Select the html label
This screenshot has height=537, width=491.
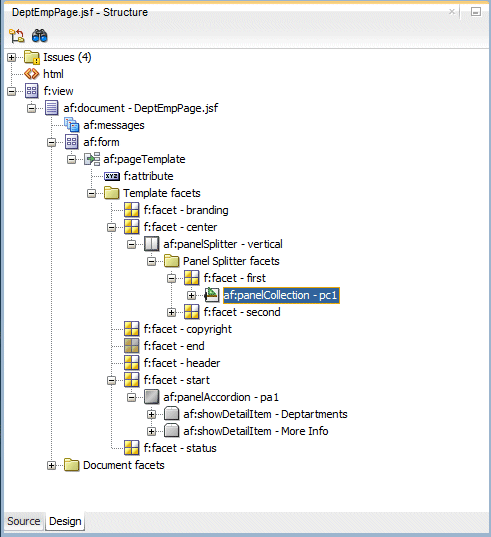tap(53, 74)
